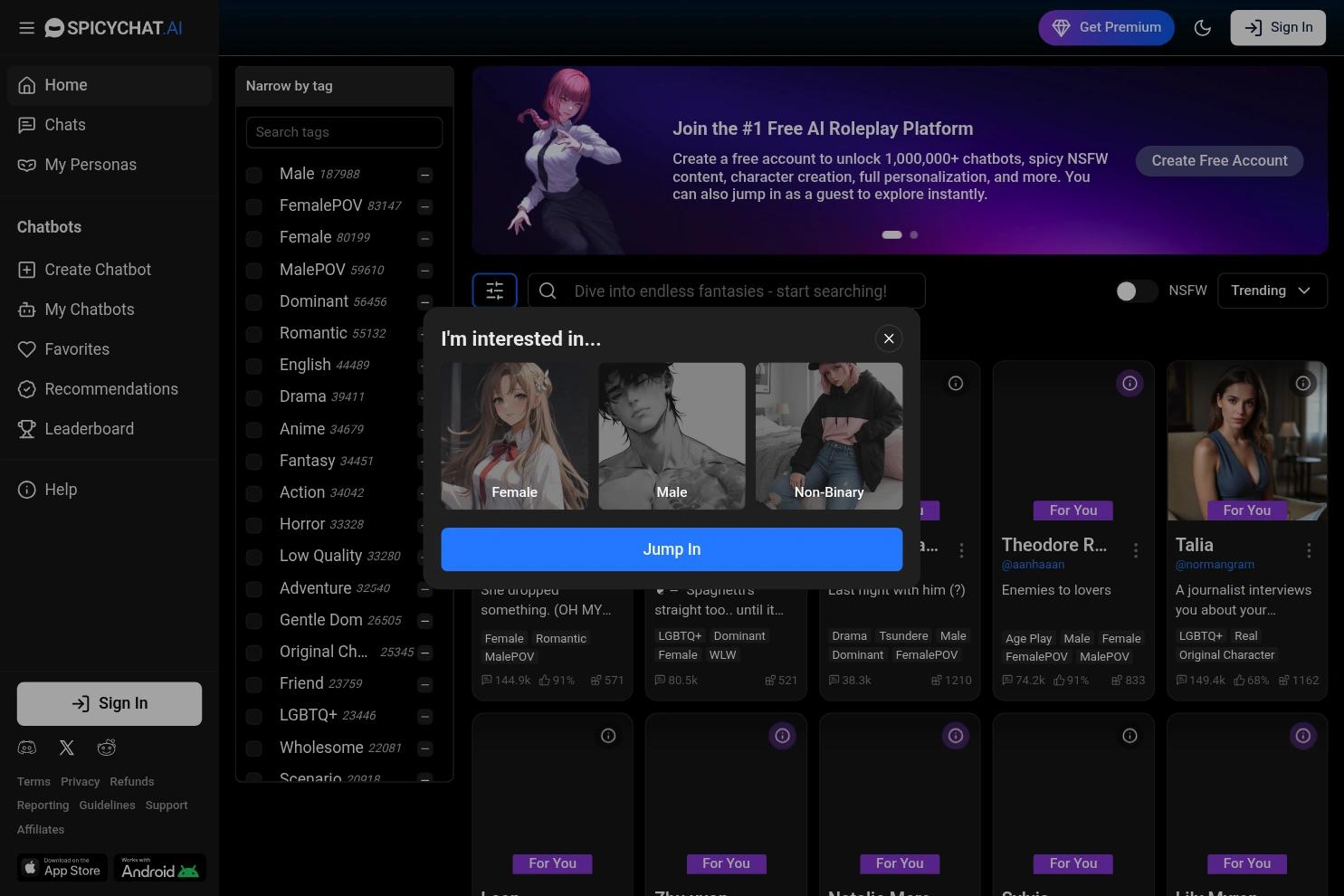Switch to second banner slide dot

coord(914,234)
